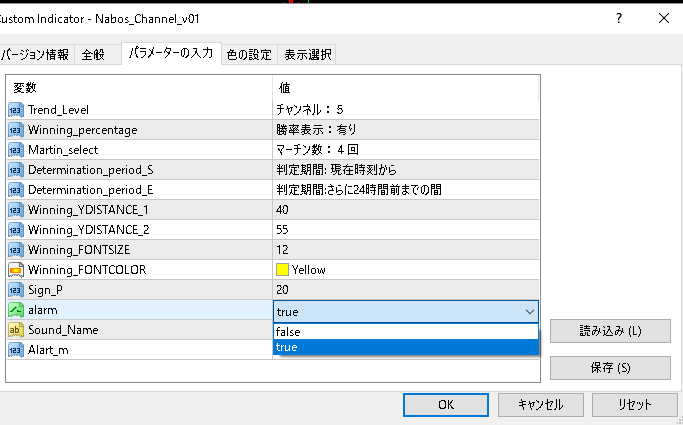Select the Alart_m variable name

[48, 350]
